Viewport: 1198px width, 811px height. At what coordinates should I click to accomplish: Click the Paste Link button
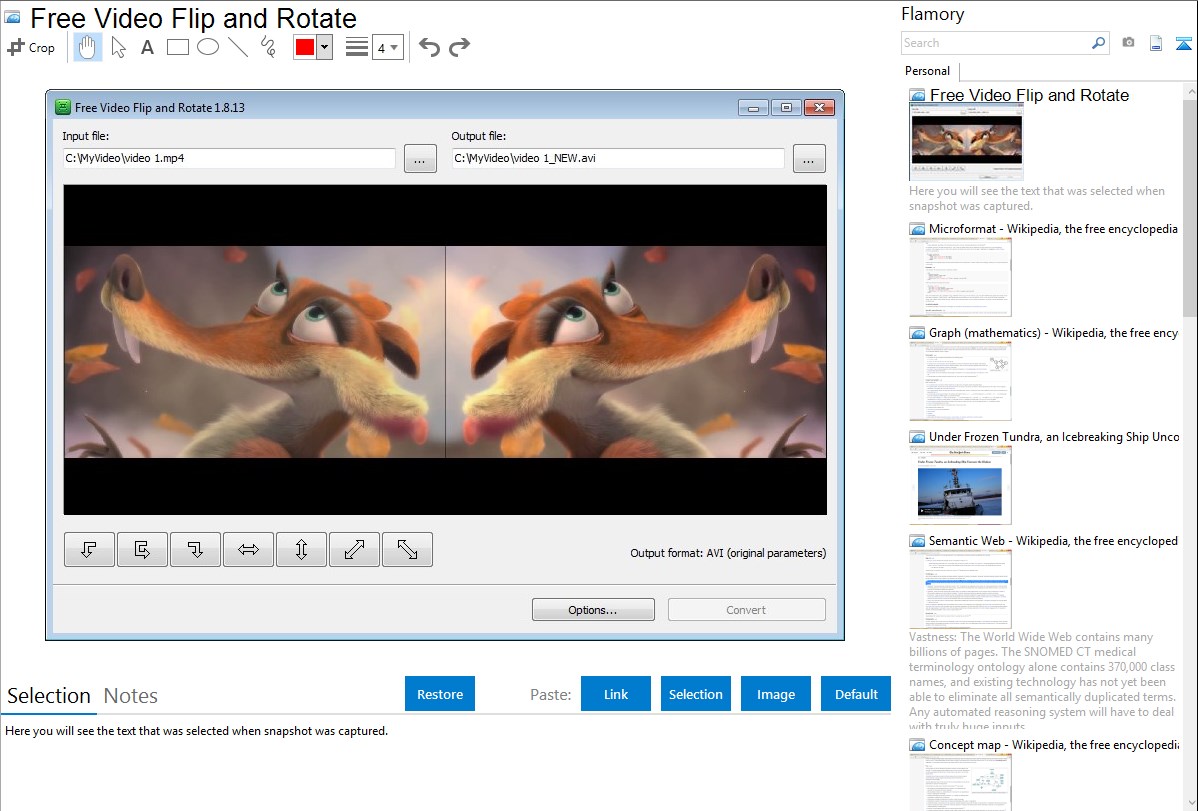coord(616,694)
